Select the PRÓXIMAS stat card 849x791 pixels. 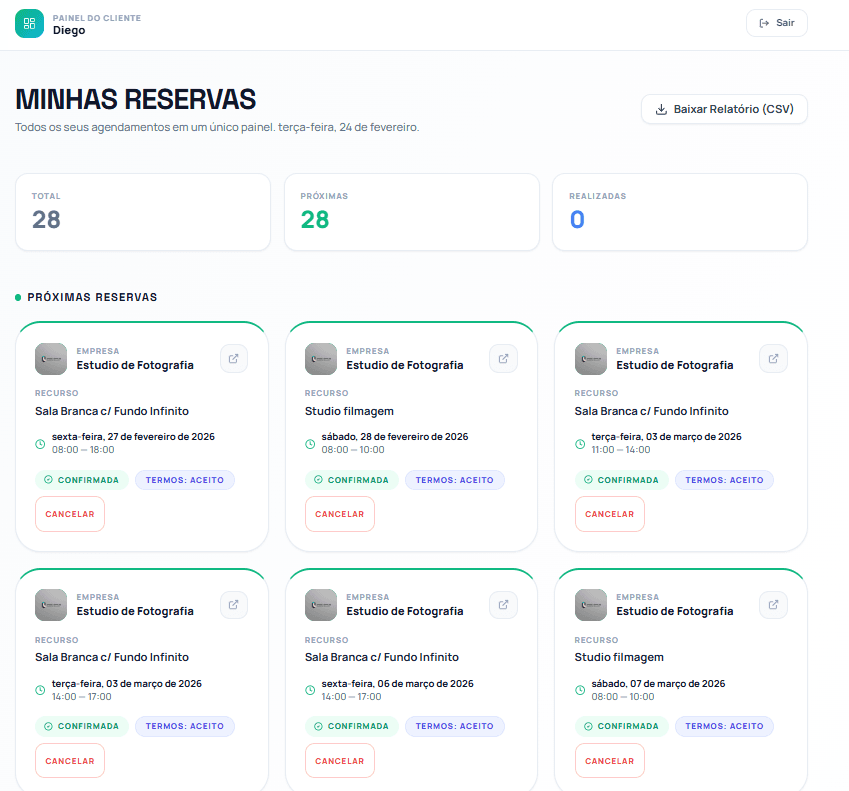pyautogui.click(x=411, y=211)
